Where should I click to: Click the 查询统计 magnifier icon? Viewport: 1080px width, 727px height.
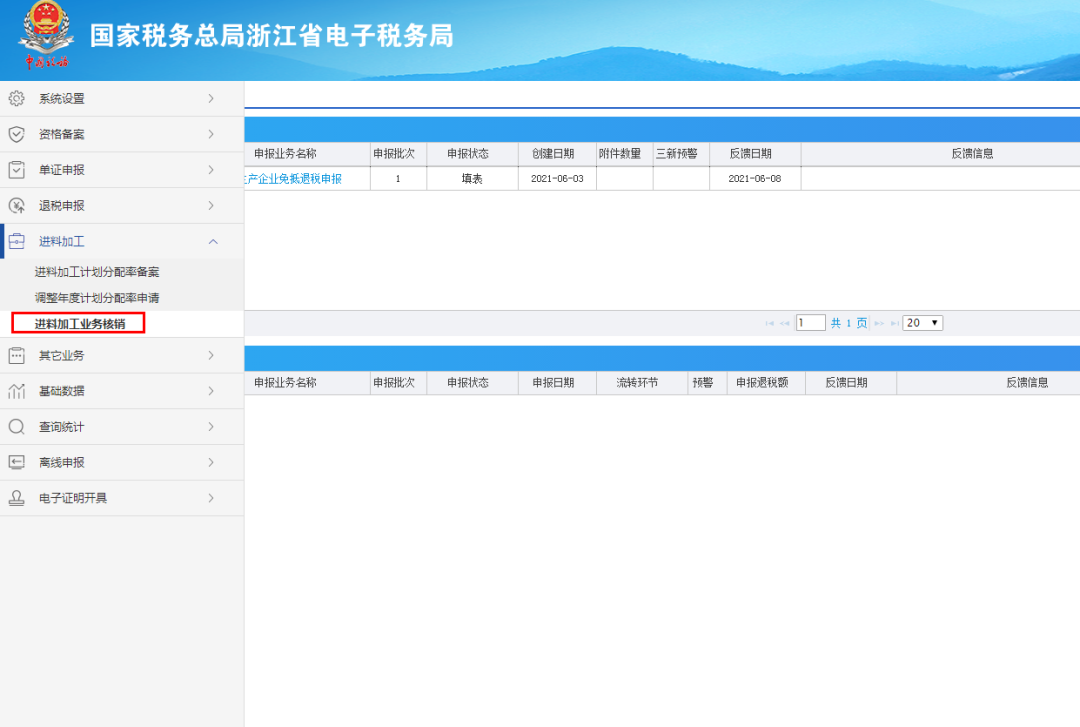[x=17, y=427]
